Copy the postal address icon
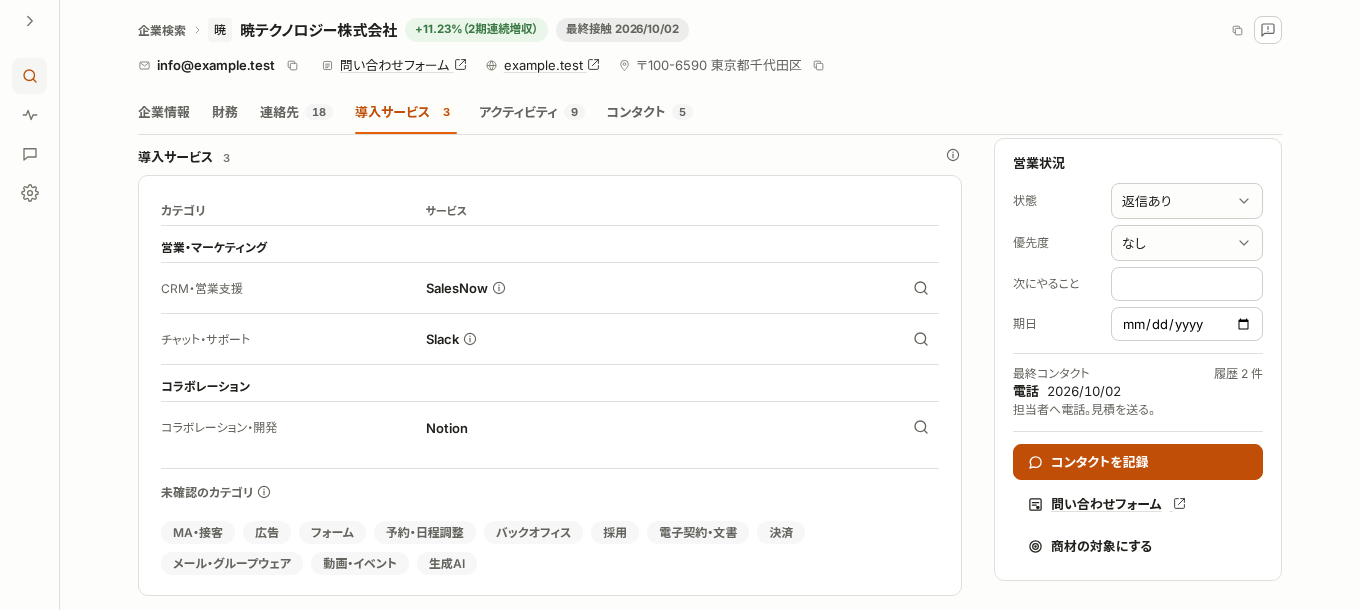 (818, 65)
